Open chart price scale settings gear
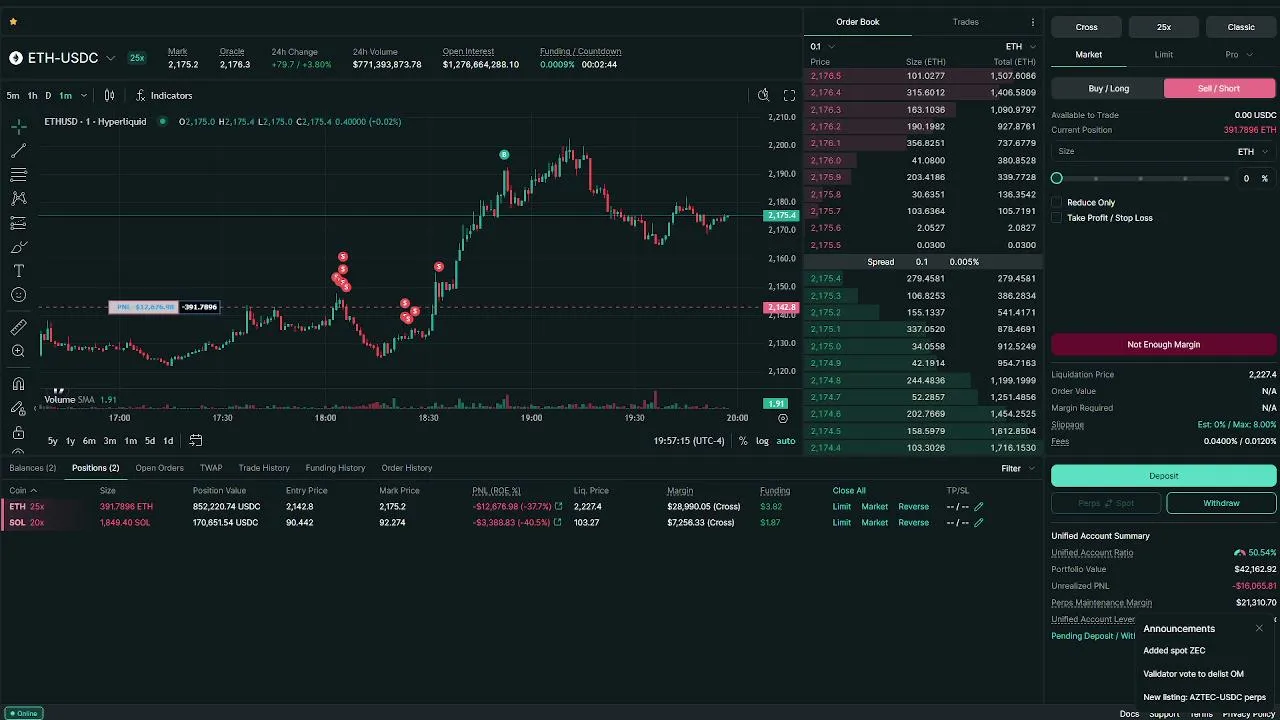This screenshot has width=1280, height=720. click(x=783, y=418)
